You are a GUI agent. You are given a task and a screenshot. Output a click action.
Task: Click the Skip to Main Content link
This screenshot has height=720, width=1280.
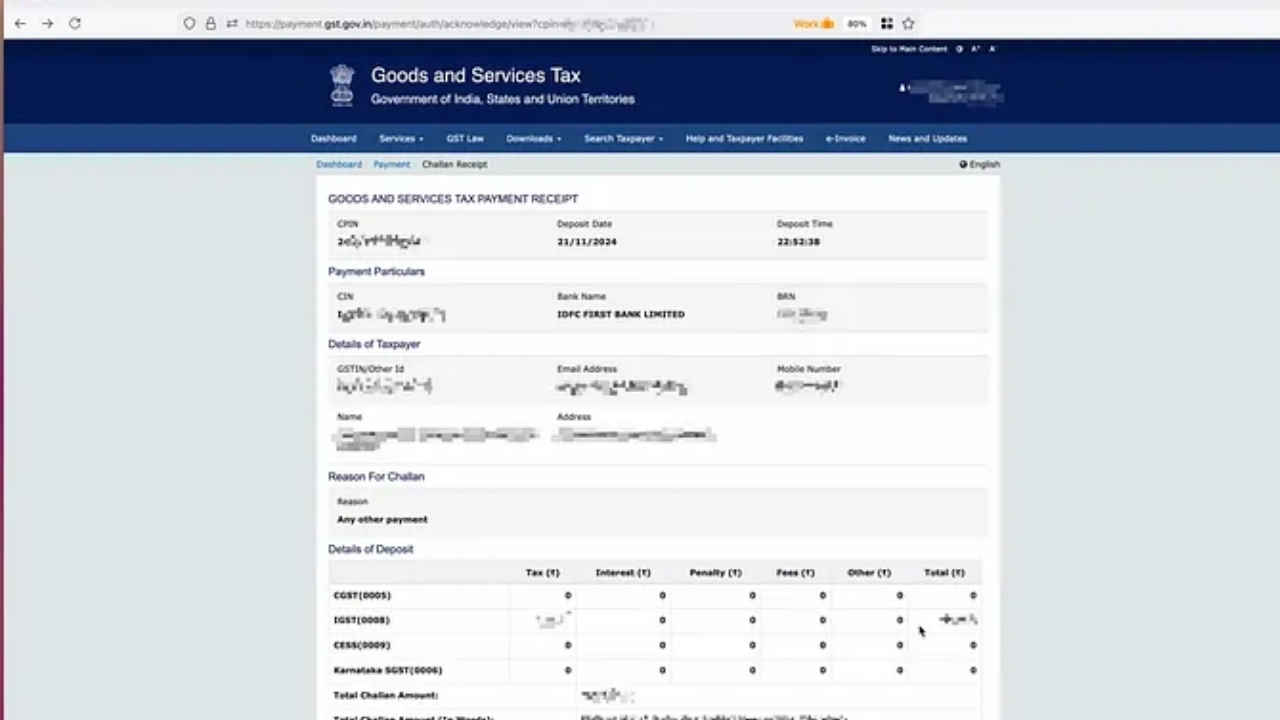coord(908,49)
